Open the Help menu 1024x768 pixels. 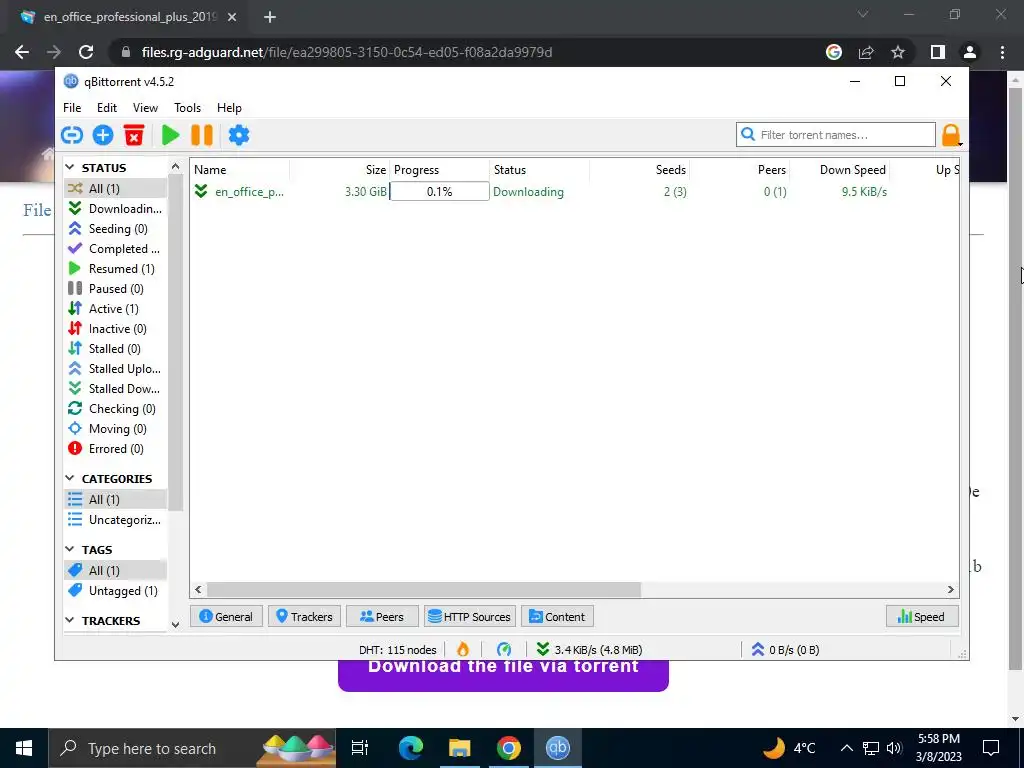pos(229,108)
